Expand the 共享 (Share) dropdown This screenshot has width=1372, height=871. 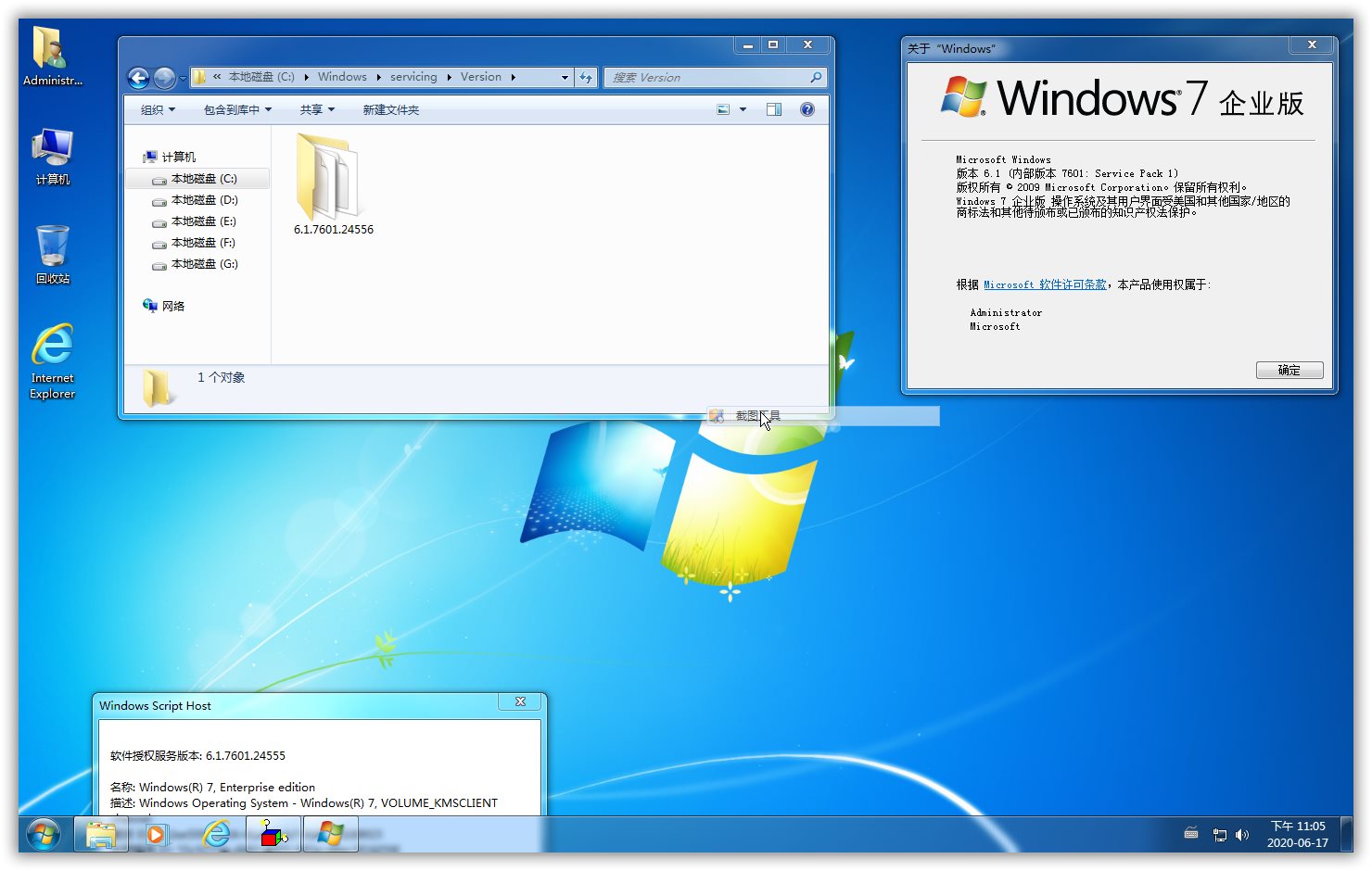click(x=317, y=109)
